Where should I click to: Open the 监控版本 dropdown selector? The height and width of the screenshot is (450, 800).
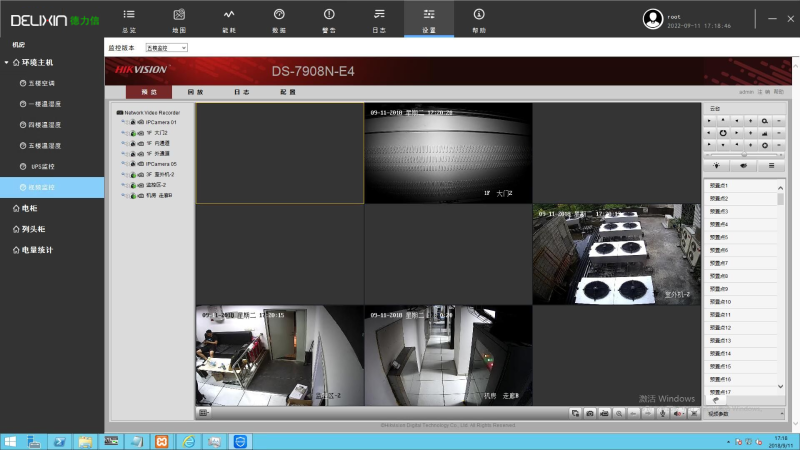166,47
